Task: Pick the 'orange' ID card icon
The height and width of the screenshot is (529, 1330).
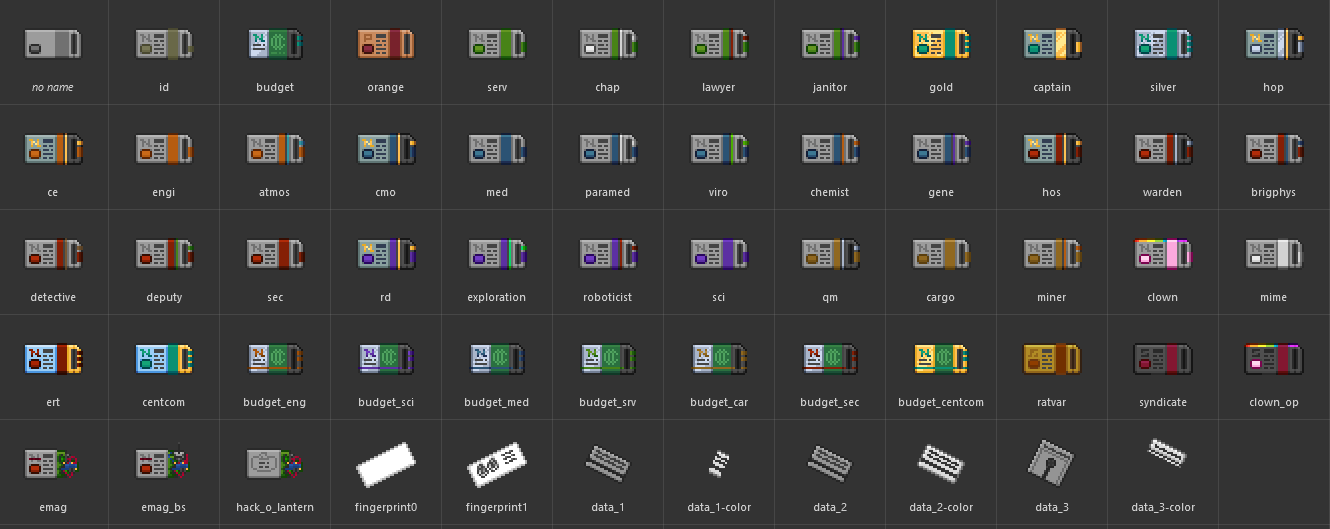Action: coord(386,44)
